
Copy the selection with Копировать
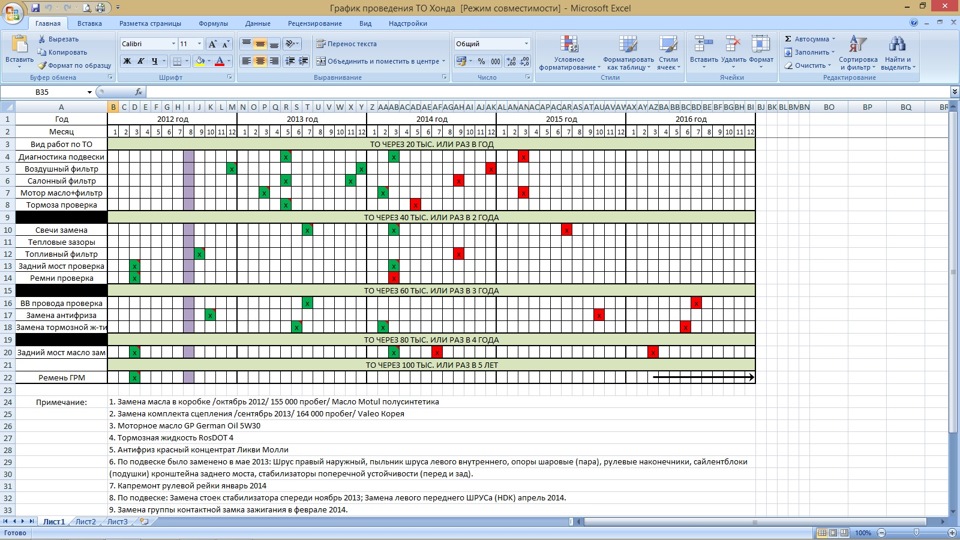pos(62,52)
